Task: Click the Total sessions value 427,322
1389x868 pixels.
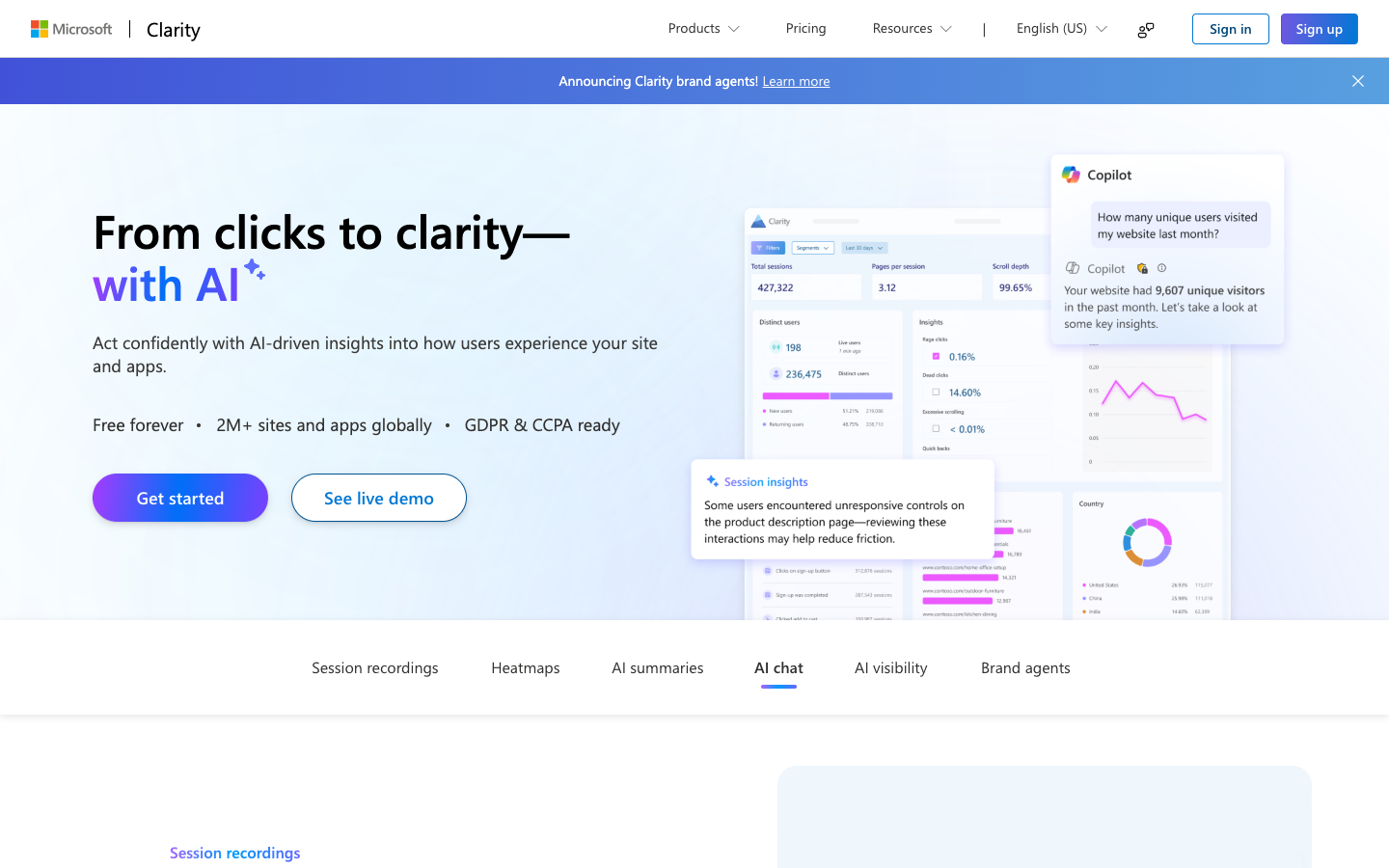Action: (776, 287)
